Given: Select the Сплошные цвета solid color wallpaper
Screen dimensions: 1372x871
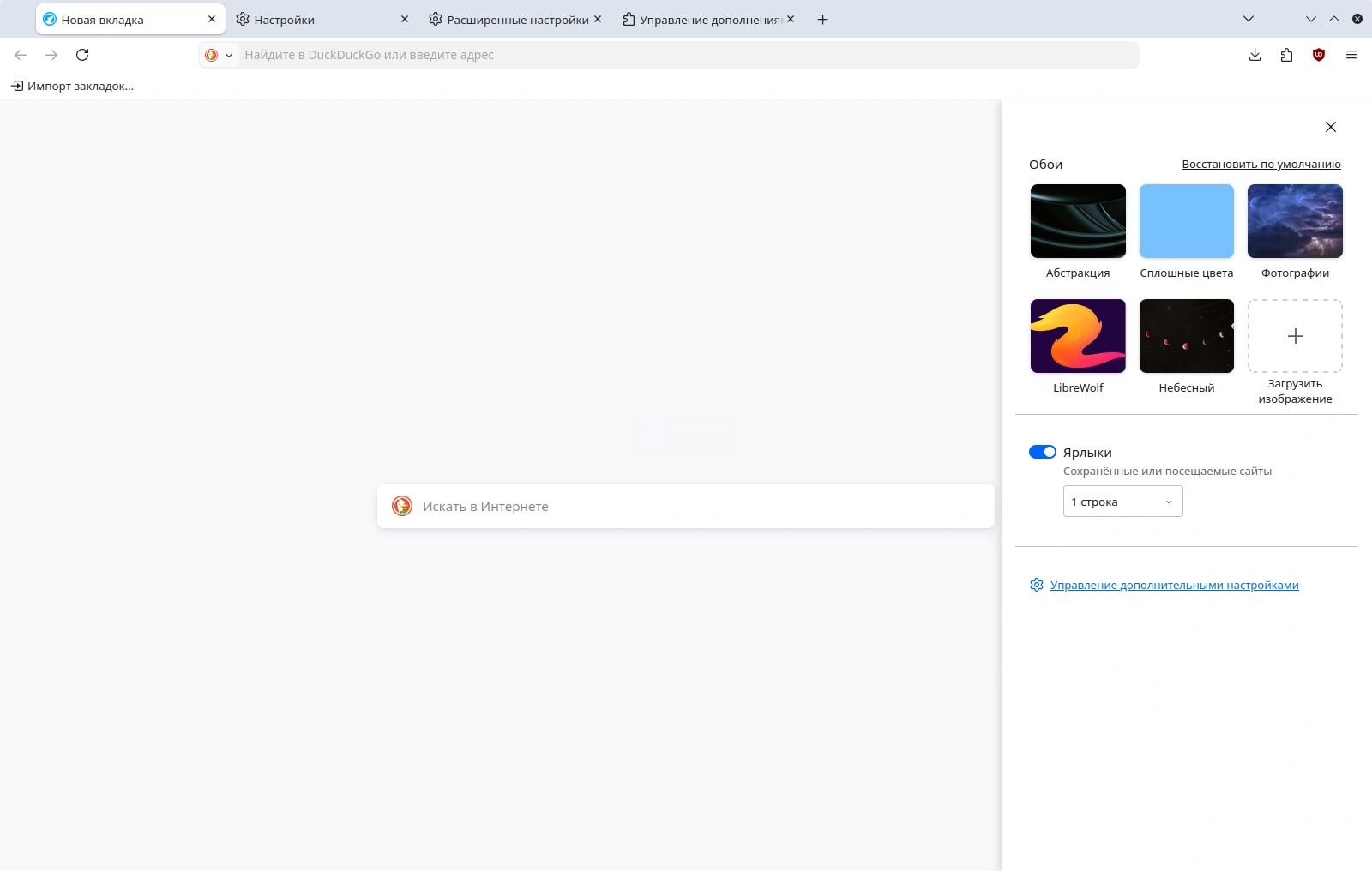Looking at the screenshot, I should [1186, 221].
